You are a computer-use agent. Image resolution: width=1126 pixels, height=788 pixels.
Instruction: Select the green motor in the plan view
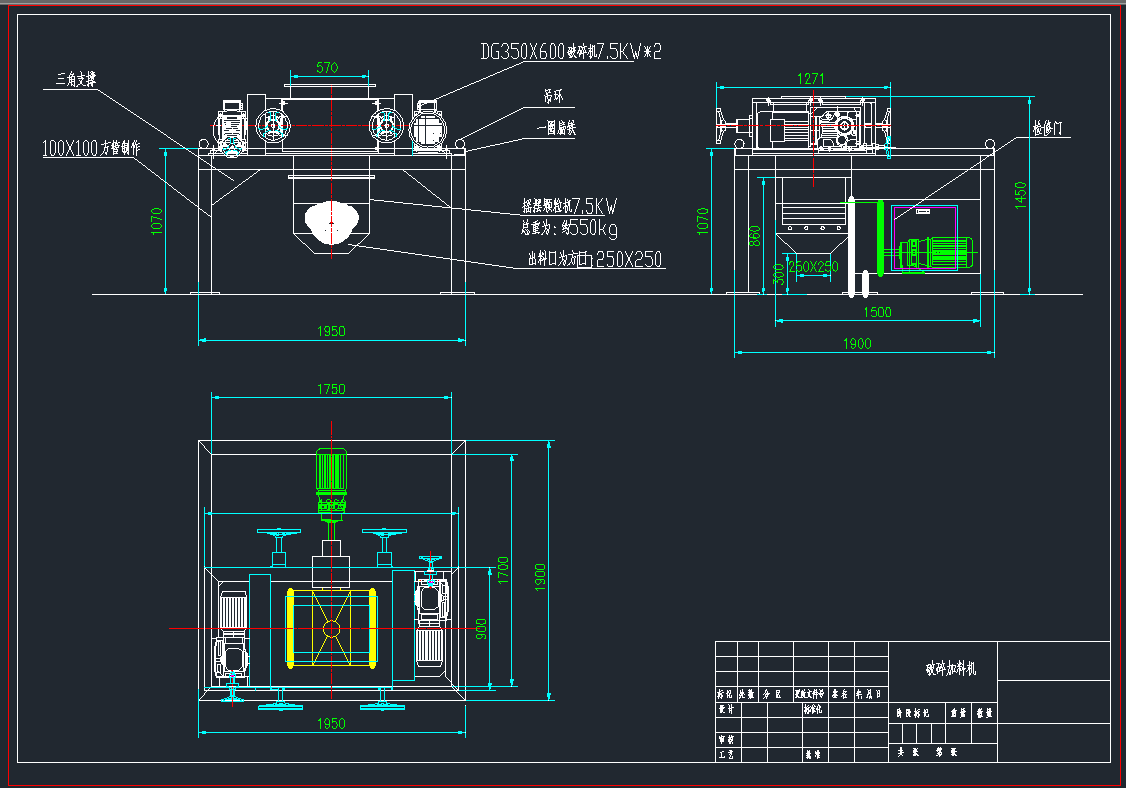331,471
